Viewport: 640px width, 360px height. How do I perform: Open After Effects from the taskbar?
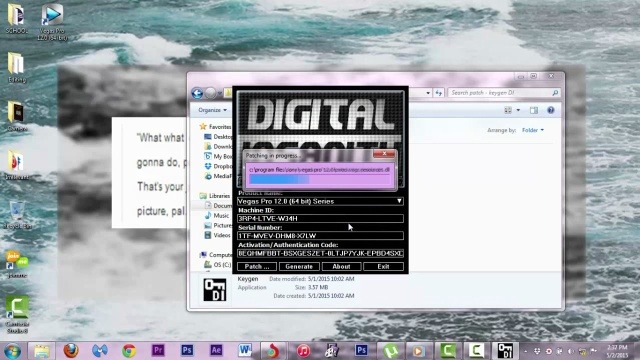pyautogui.click(x=216, y=350)
